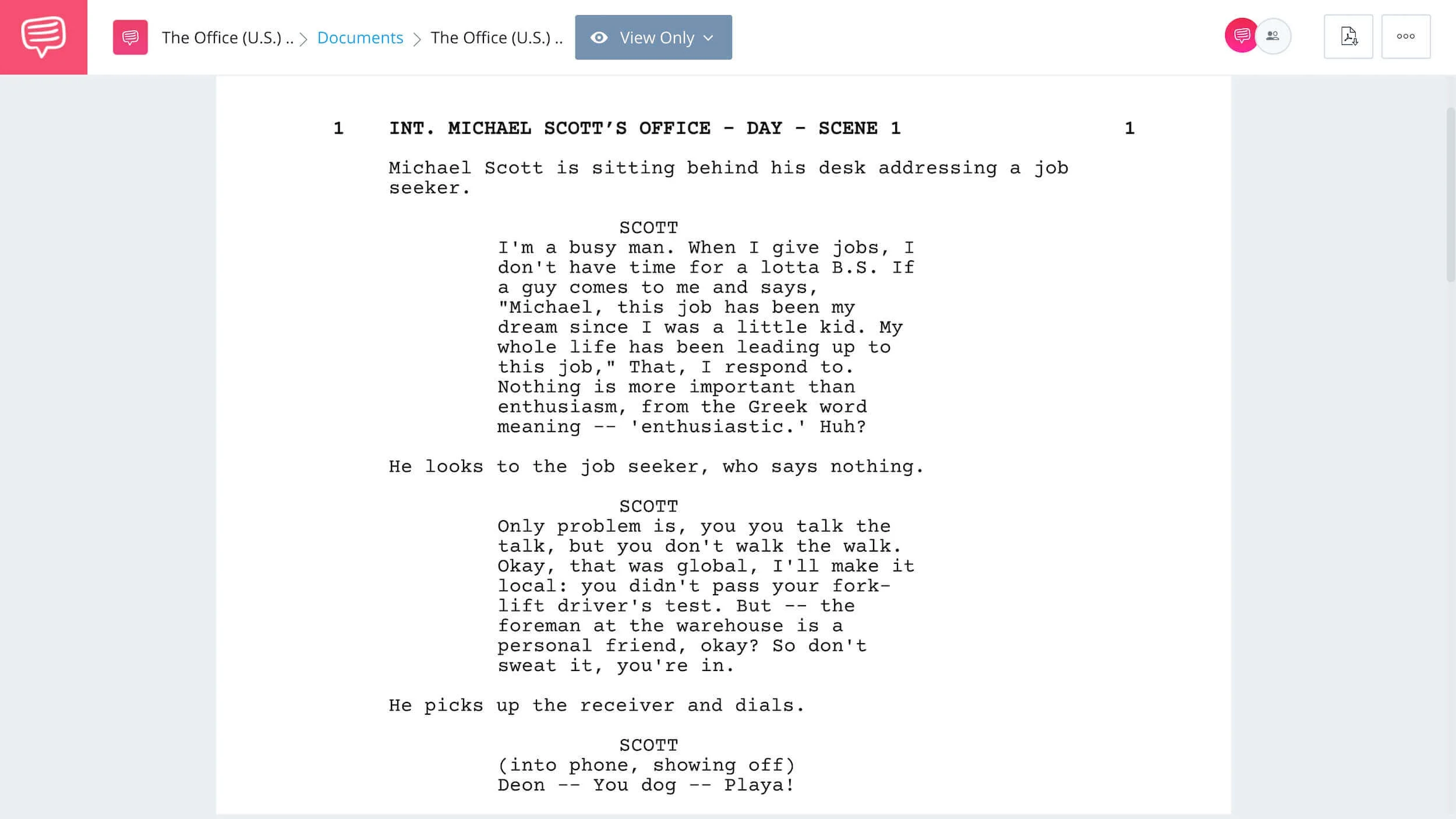Screen dimensions: 1456x819
Task: Click the pink document/script icon in breadcrumb
Action: pyautogui.click(x=130, y=36)
